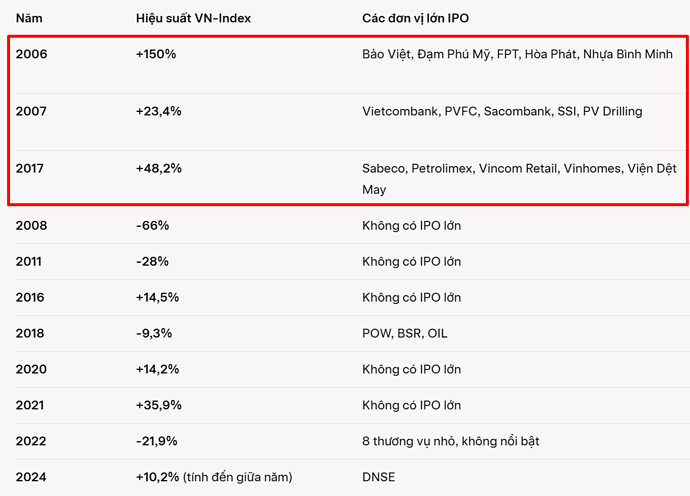The width and height of the screenshot is (690, 496).
Task: Select the 2008 year cell
Action: point(31,226)
